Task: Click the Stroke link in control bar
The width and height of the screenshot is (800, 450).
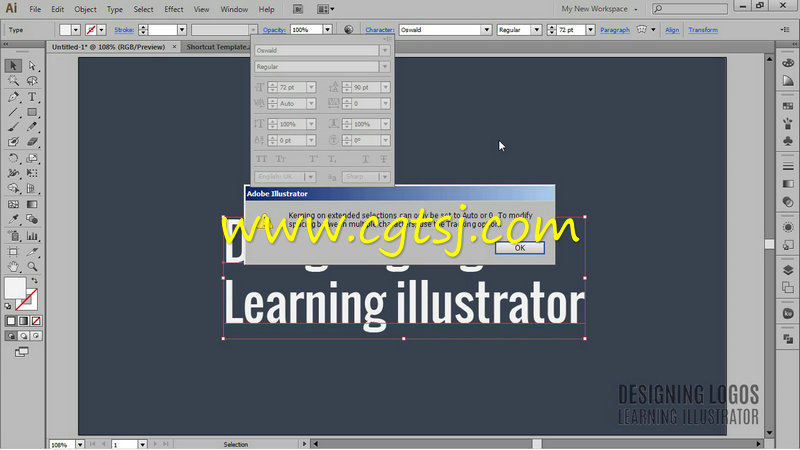Action: click(x=124, y=30)
